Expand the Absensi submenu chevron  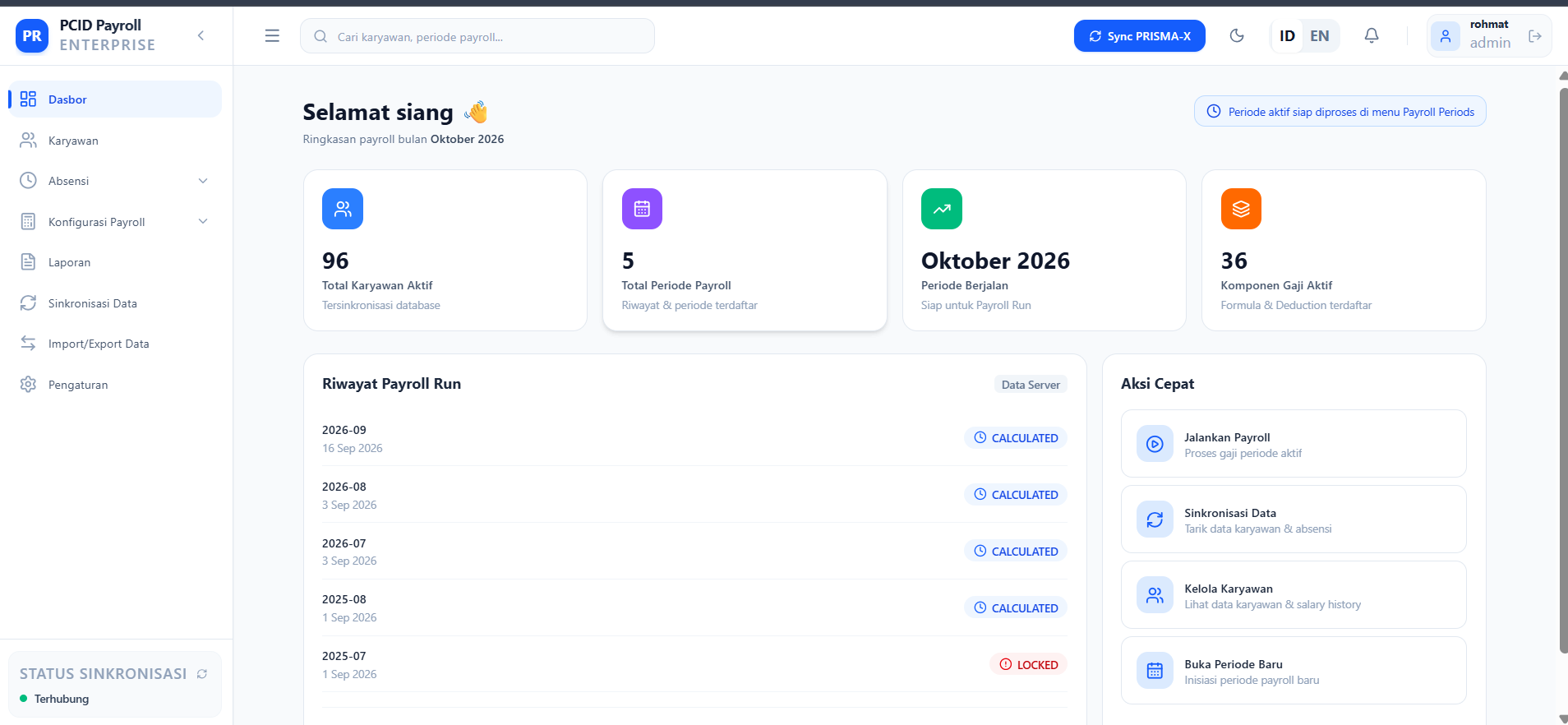click(203, 181)
